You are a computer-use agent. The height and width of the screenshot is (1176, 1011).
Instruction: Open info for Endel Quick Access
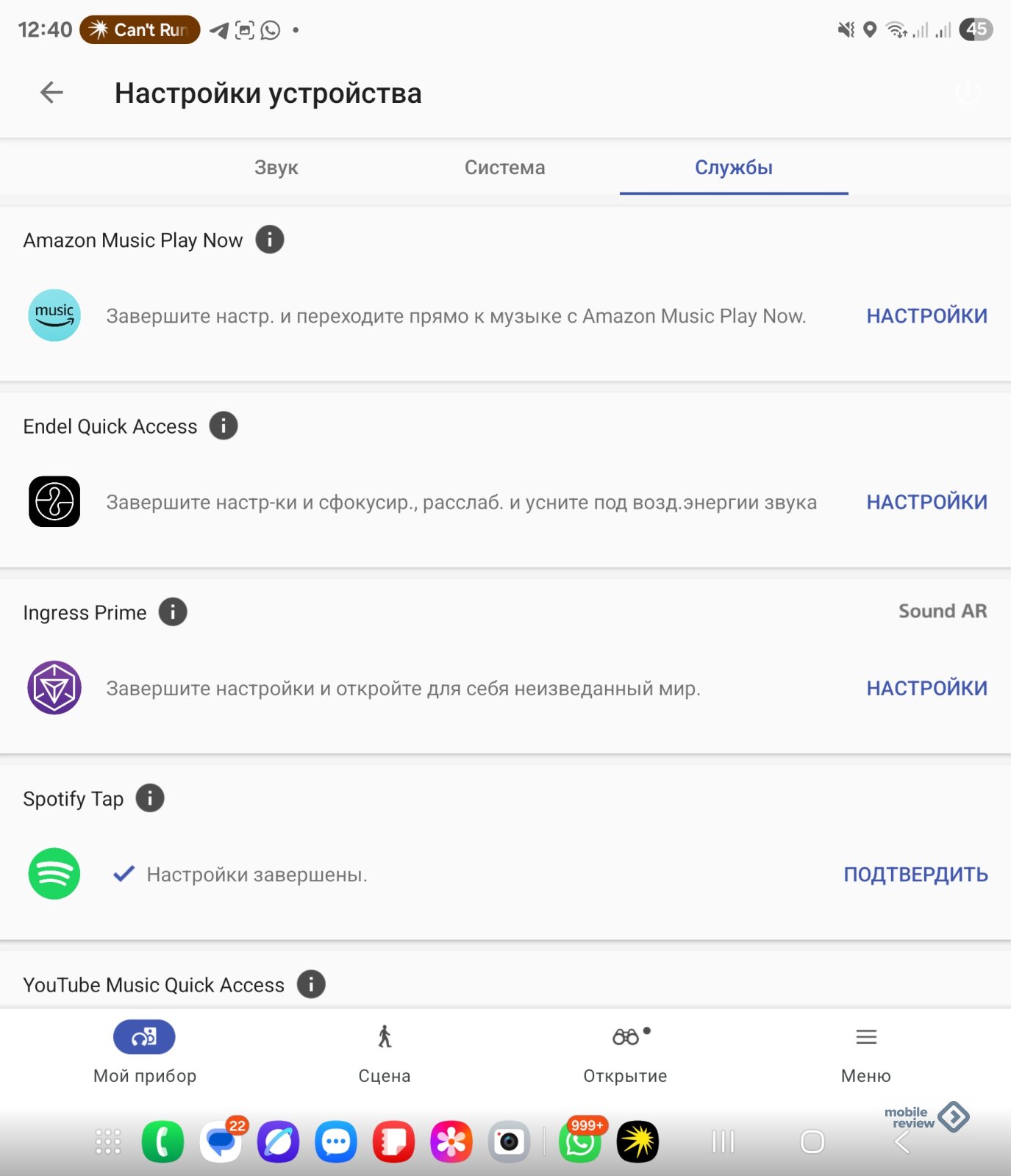click(224, 426)
